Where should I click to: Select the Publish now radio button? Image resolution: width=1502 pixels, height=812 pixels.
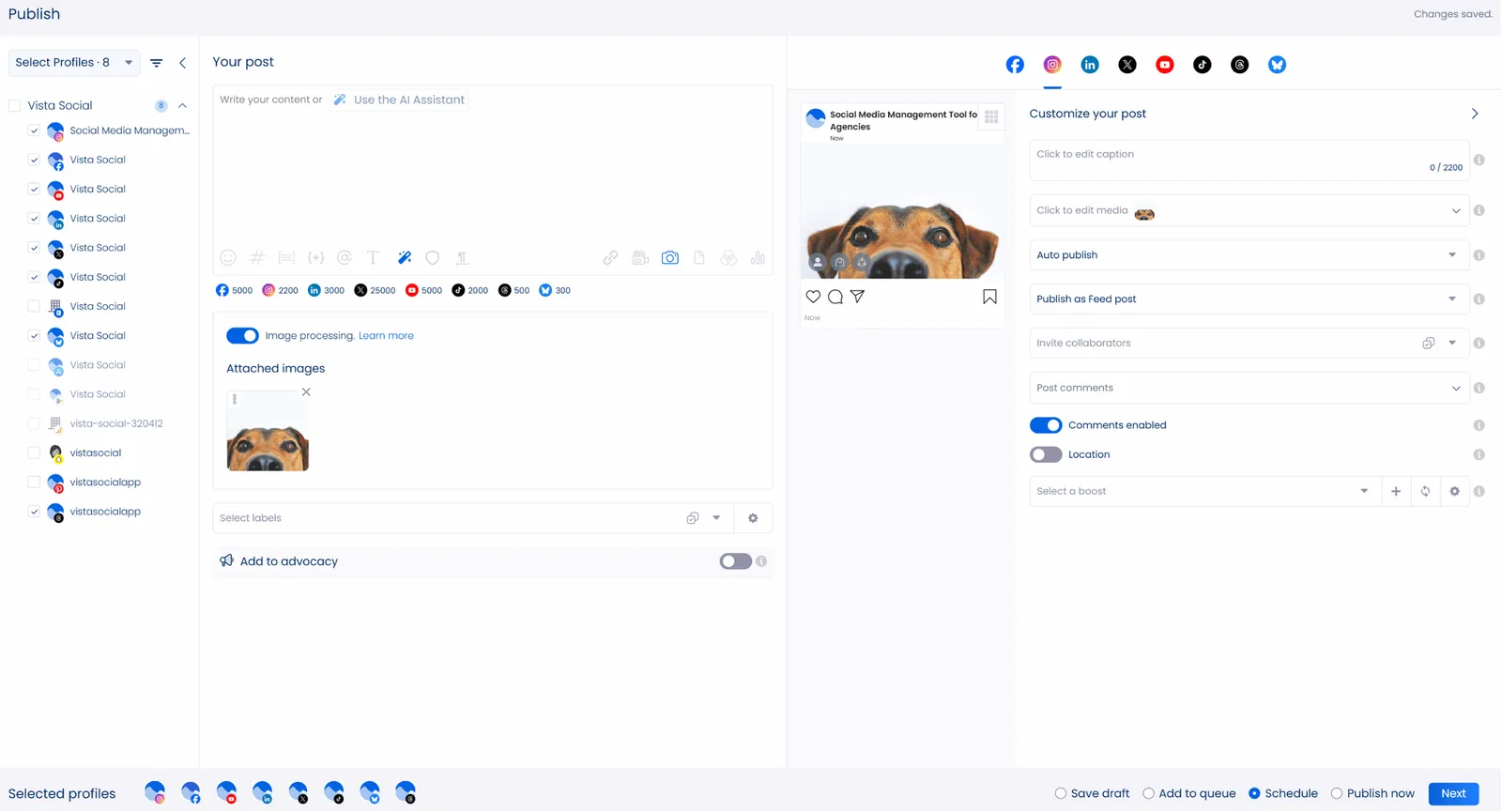coord(1337,794)
